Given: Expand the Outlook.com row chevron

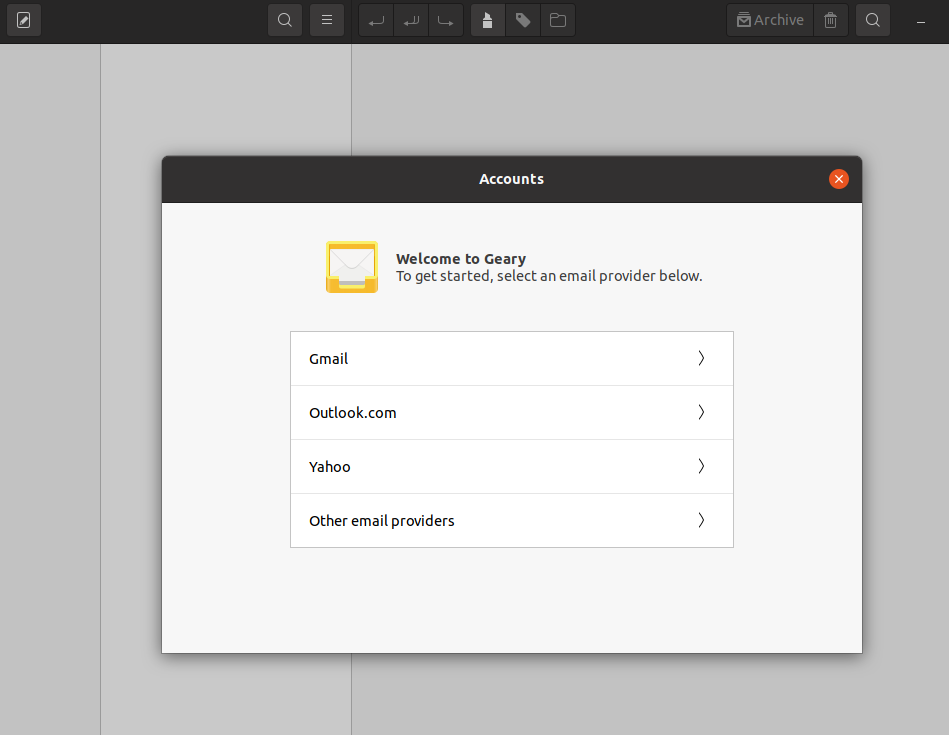Looking at the screenshot, I should (701, 413).
